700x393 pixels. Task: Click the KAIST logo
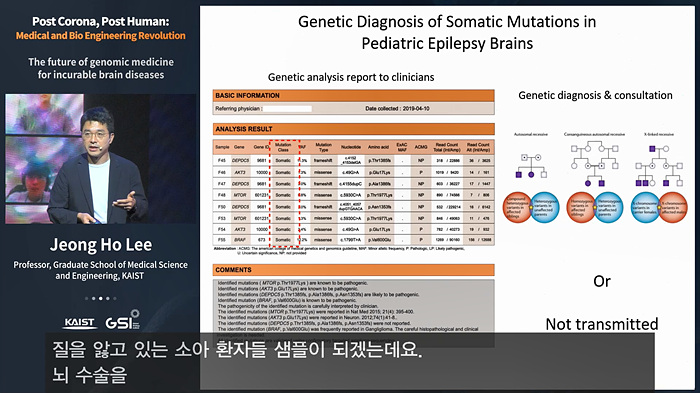tap(79, 323)
